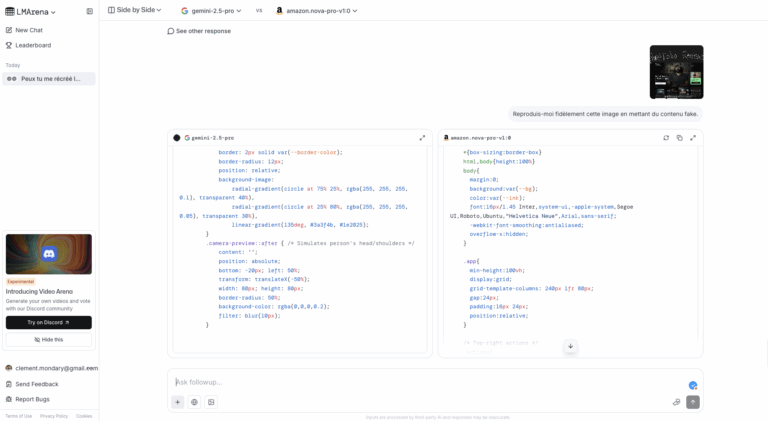This screenshot has height=421, width=768.
Task: Open the Terms of Use link
Action: (x=19, y=416)
